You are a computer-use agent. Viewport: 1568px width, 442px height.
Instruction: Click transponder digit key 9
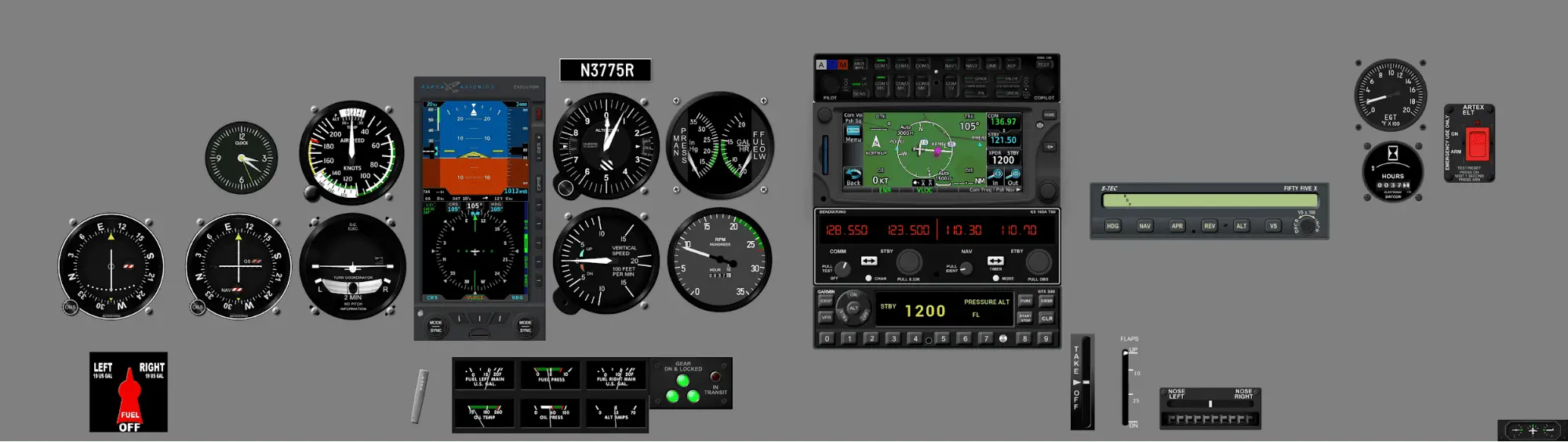1046,339
